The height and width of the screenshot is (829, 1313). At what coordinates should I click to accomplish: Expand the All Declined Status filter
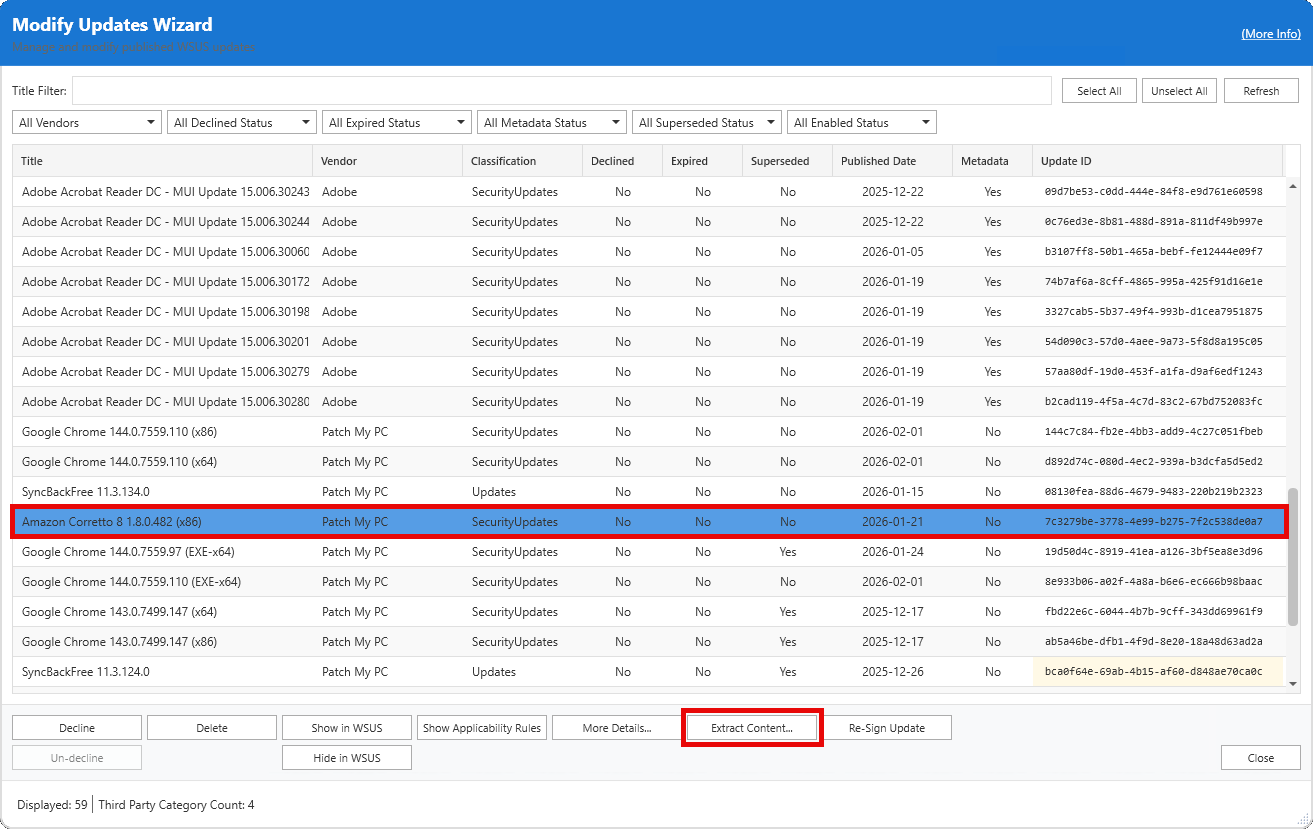(x=241, y=123)
